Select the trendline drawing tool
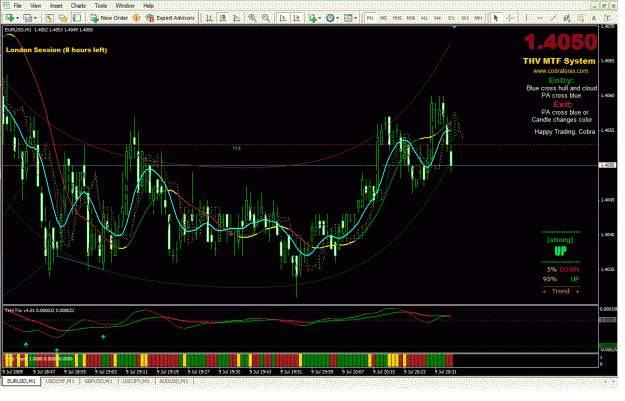The width and height of the screenshot is (625, 401). (553, 18)
